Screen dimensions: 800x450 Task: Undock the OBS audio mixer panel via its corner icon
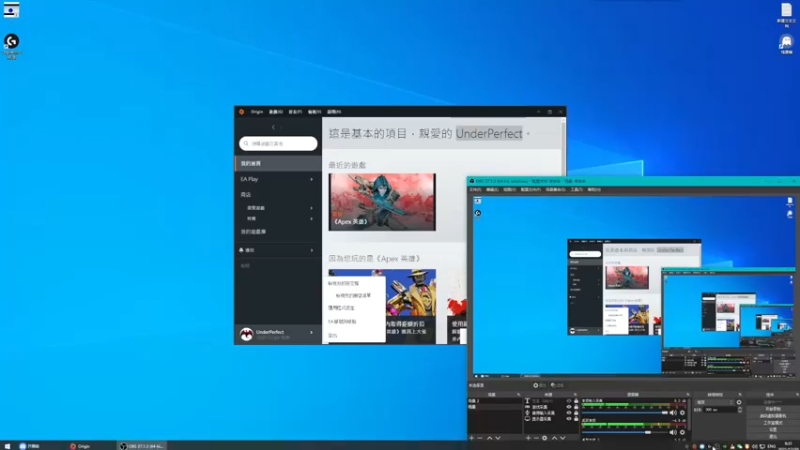(x=688, y=394)
